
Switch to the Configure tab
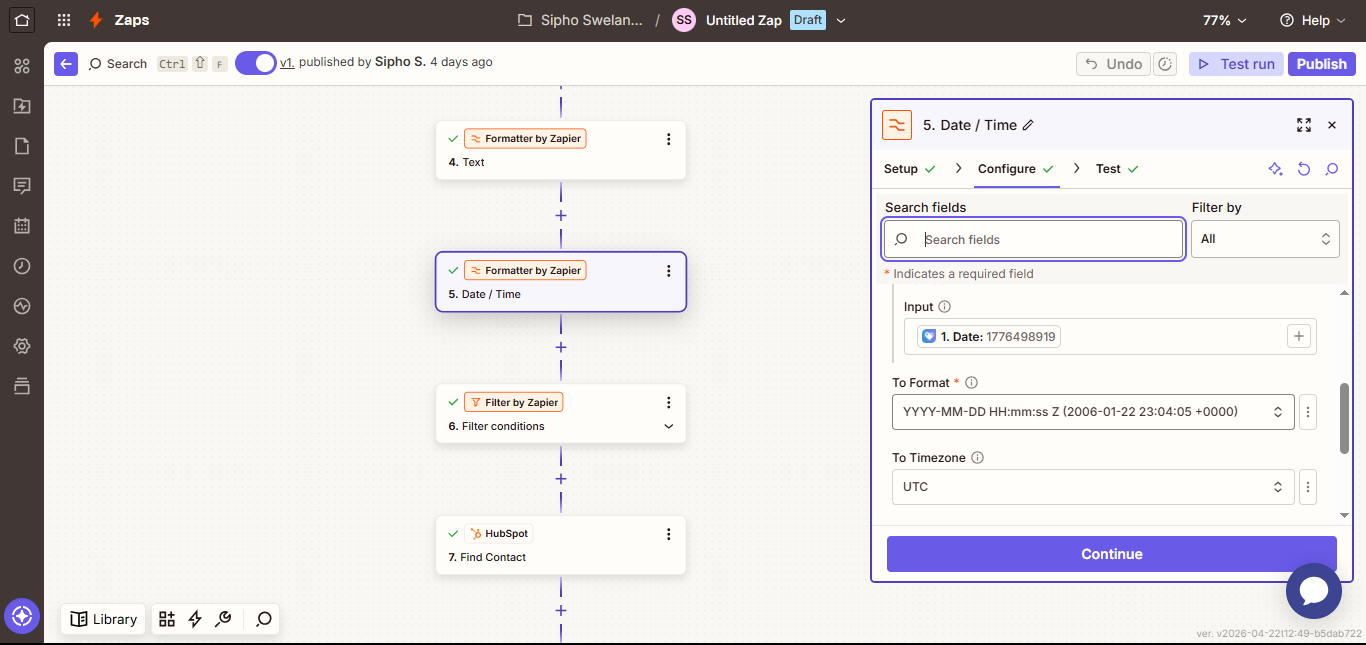point(1016,169)
